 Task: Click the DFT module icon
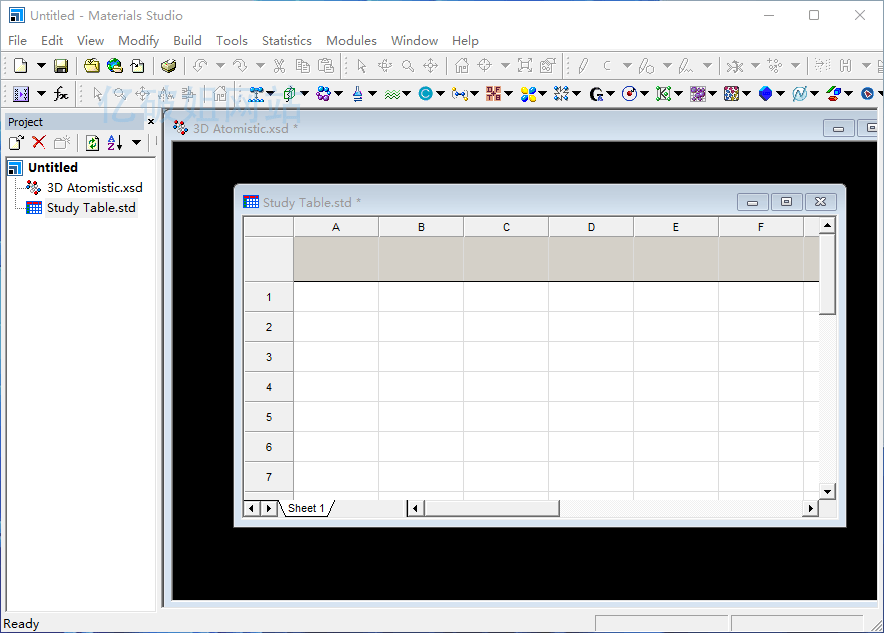[427, 94]
